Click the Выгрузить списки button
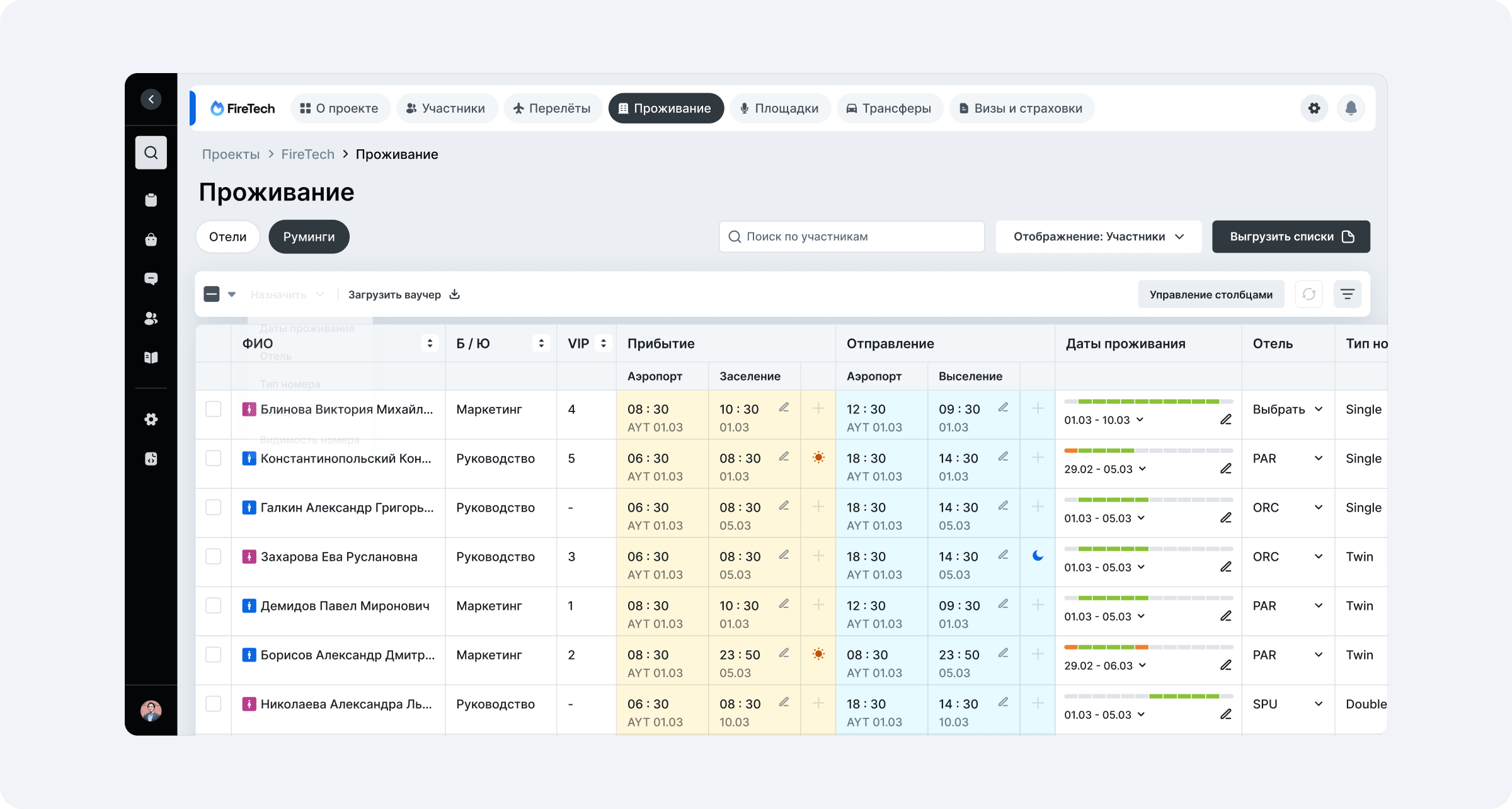 (1290, 237)
